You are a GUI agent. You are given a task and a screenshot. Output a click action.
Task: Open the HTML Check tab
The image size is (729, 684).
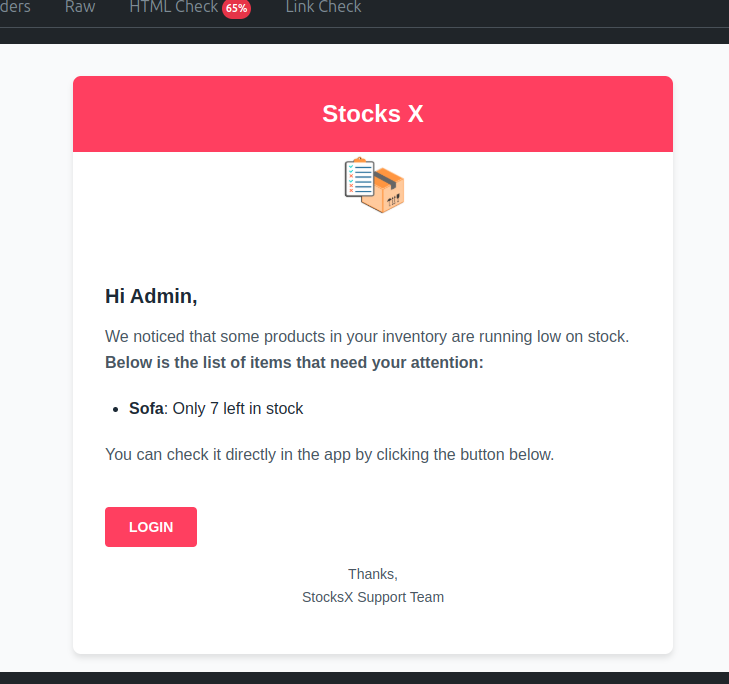point(173,7)
